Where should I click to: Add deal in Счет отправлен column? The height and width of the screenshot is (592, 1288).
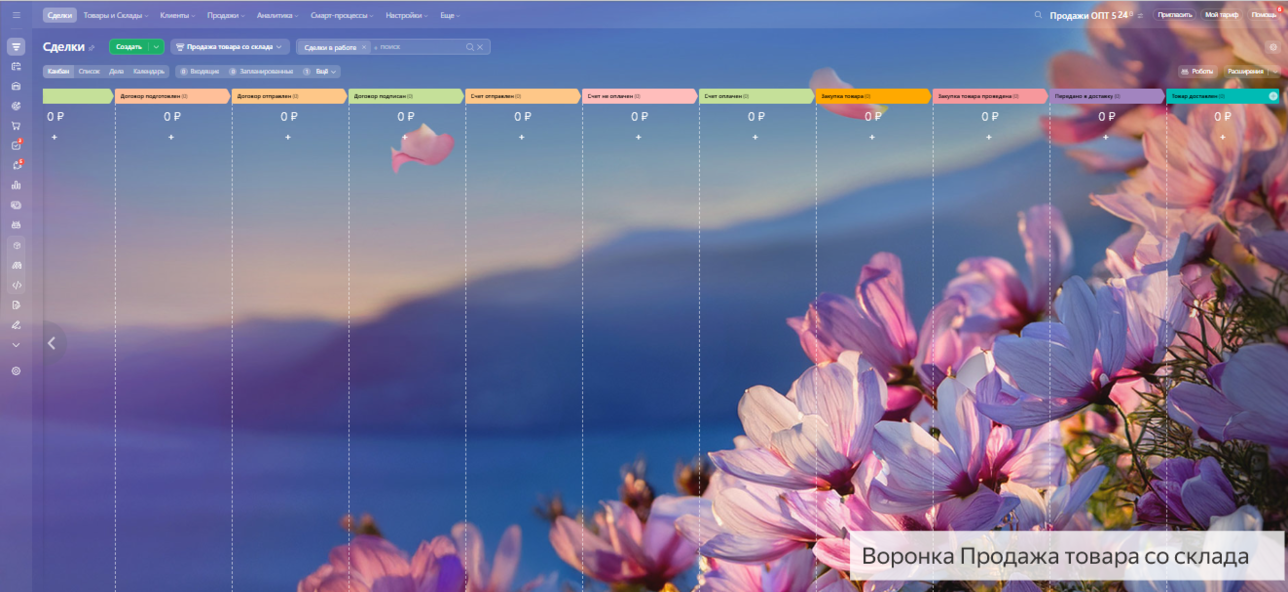point(522,137)
